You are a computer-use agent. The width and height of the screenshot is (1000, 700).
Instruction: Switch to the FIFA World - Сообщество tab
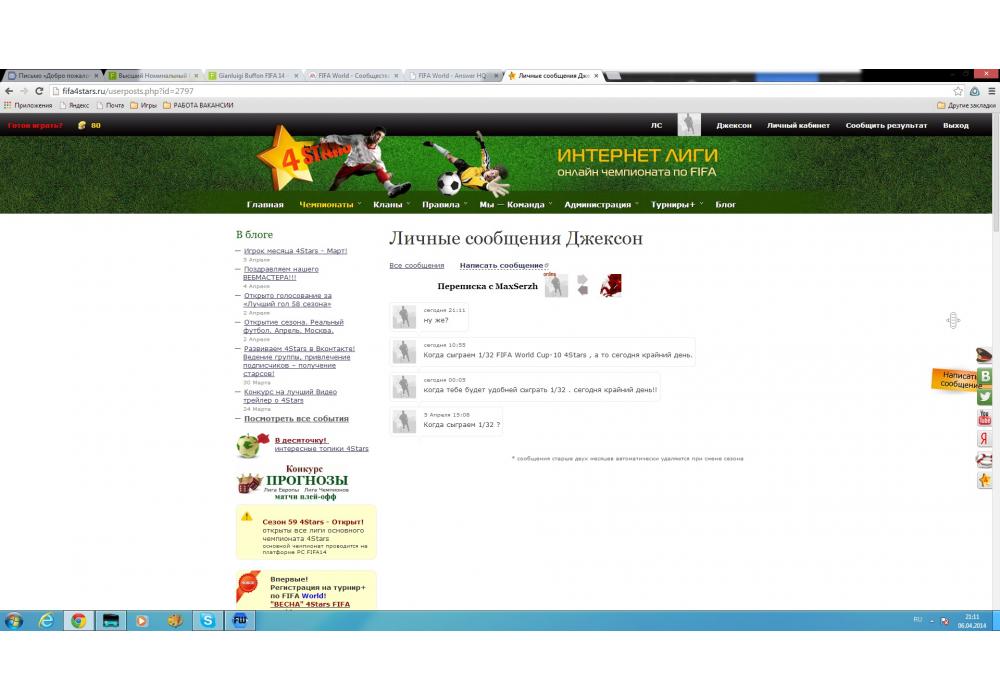pos(353,75)
